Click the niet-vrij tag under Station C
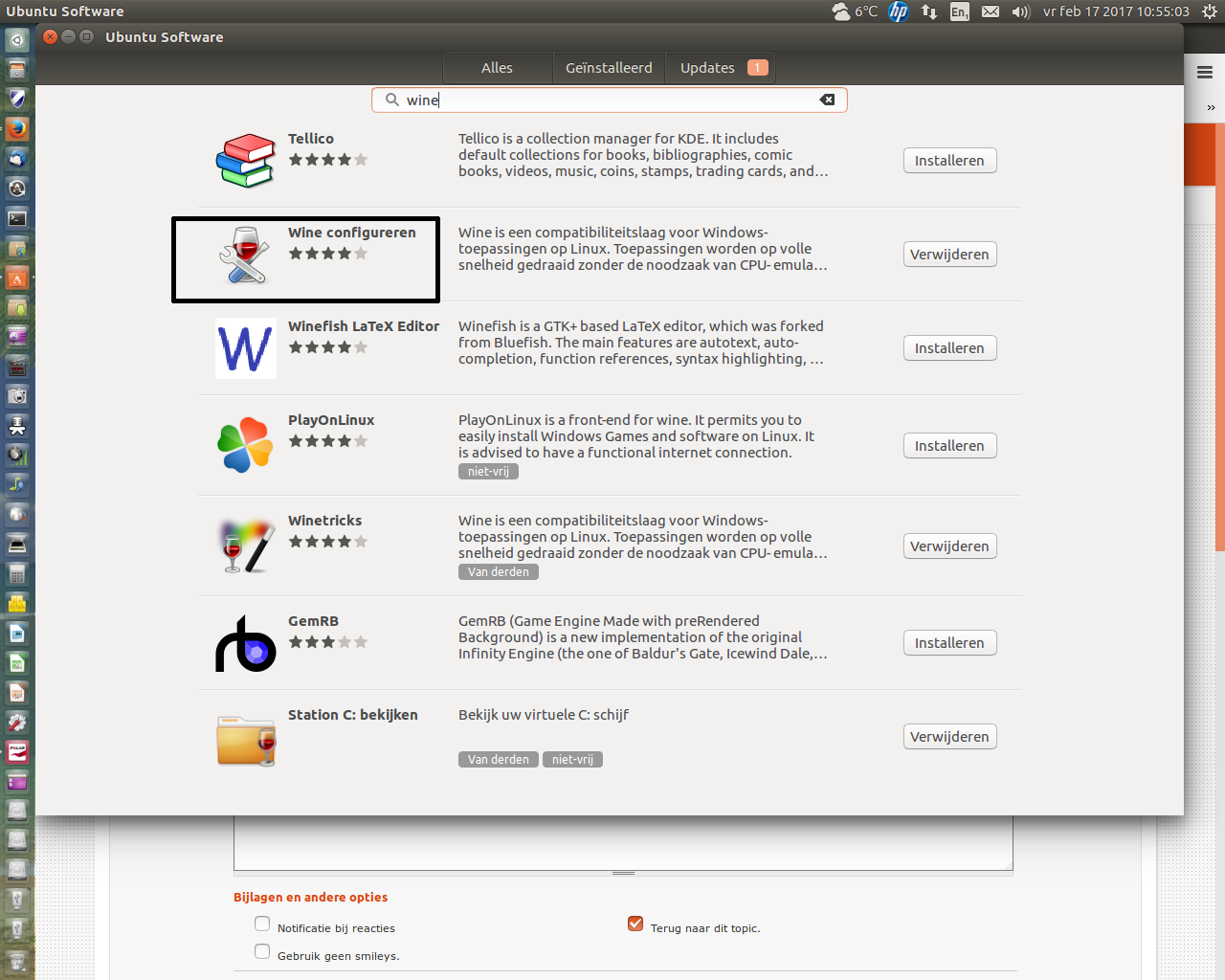Image resolution: width=1225 pixels, height=980 pixels. pos(572,760)
